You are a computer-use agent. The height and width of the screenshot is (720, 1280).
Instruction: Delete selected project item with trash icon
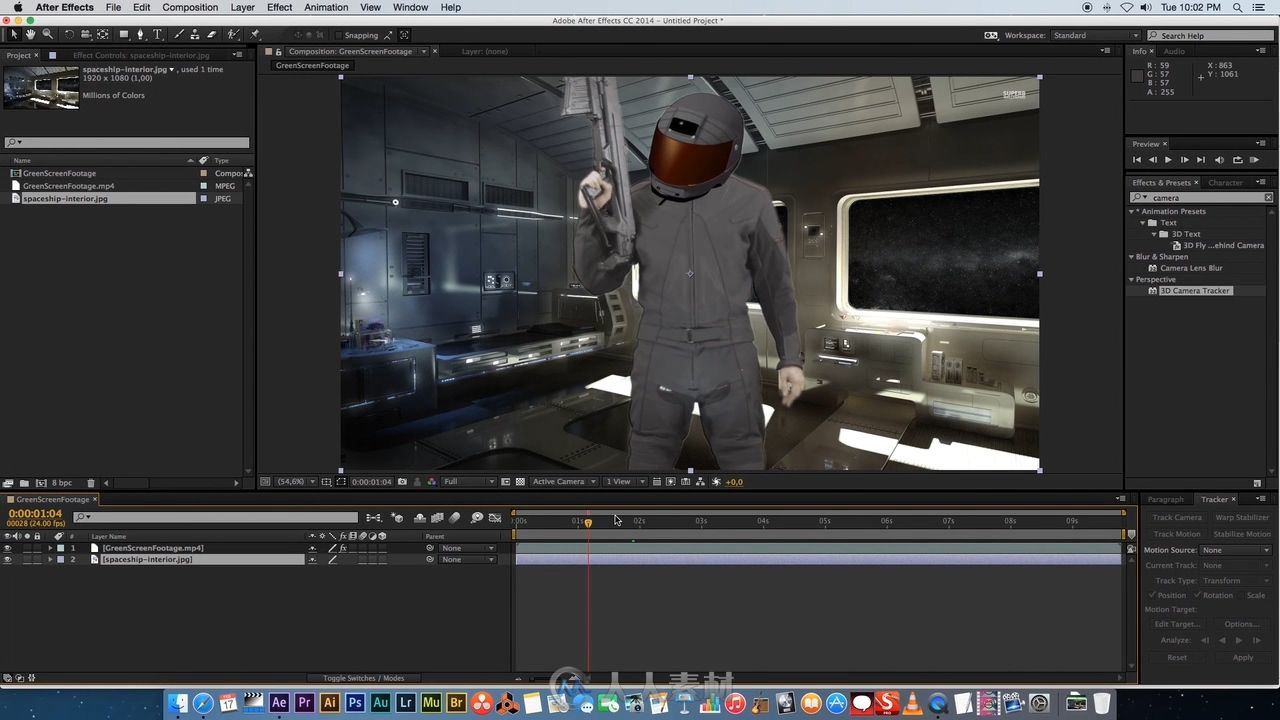(91, 483)
